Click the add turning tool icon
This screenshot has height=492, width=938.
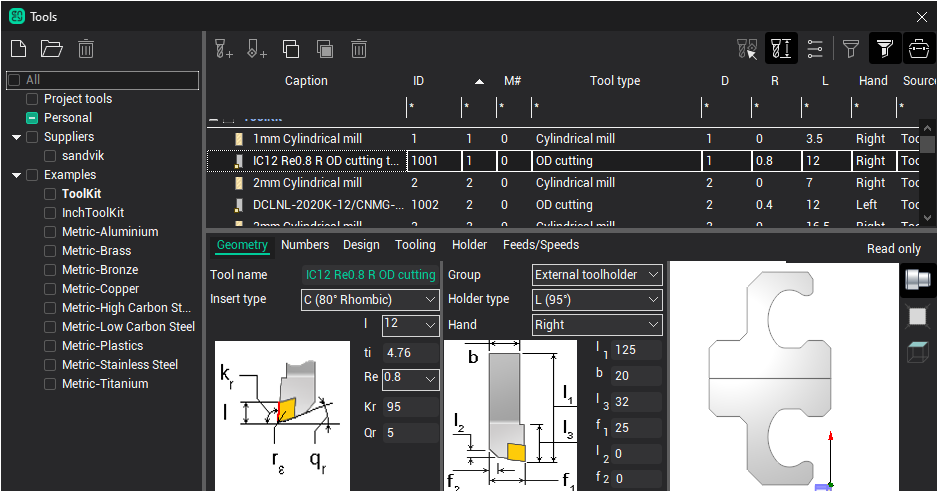coord(257,48)
